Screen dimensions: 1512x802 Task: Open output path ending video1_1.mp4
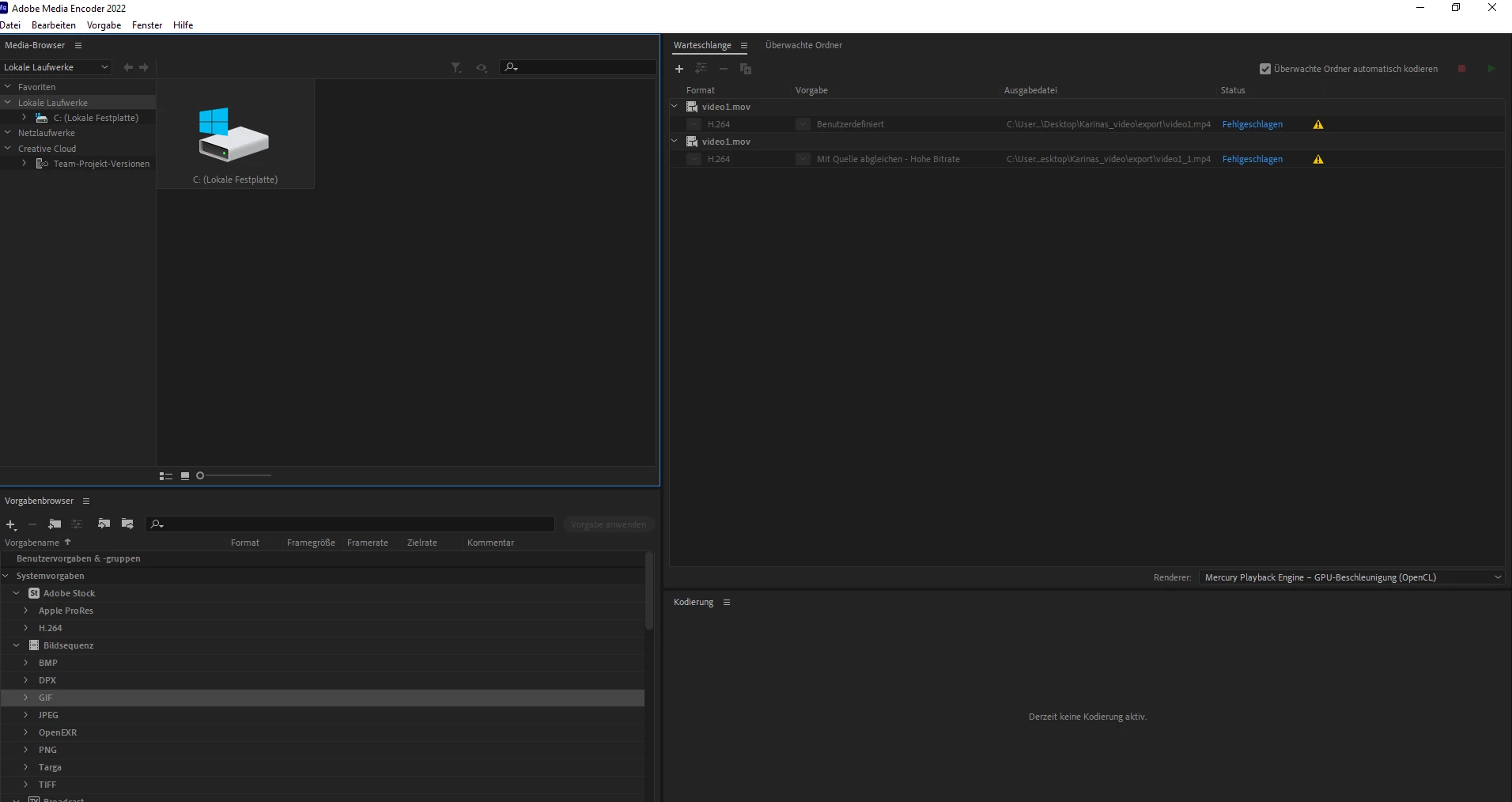1109,160
